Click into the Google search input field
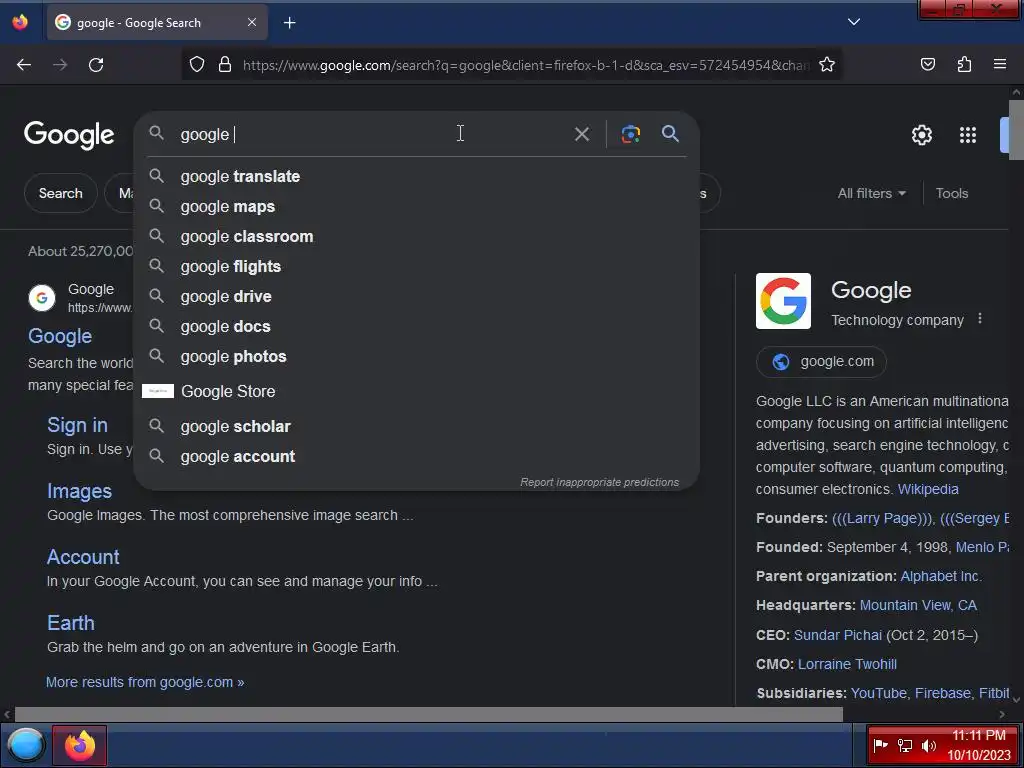Image resolution: width=1024 pixels, height=768 pixels. click(x=372, y=134)
